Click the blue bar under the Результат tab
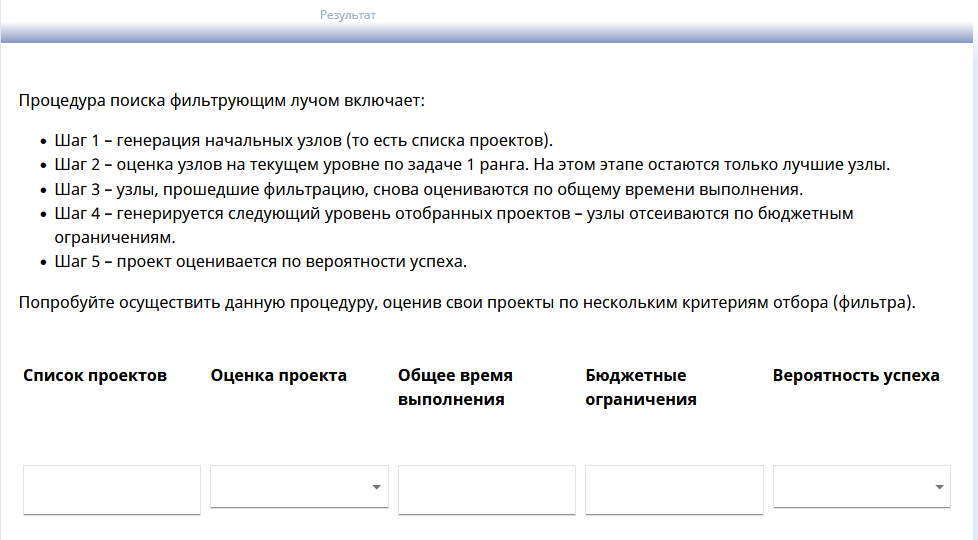Screen dimensions: 978x540 pyautogui.click(x=489, y=36)
